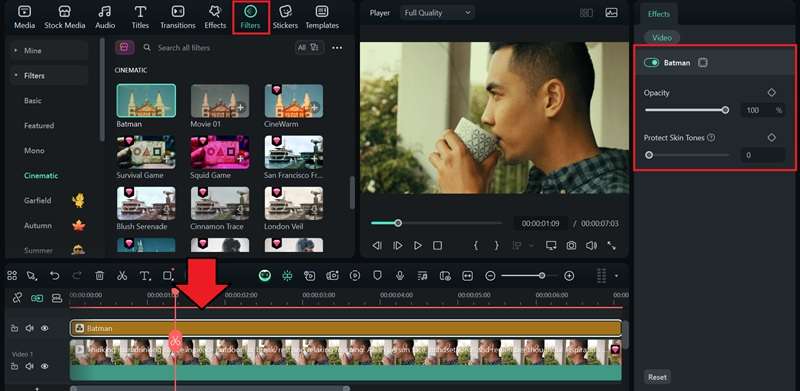Mute the Video 1 track

tap(30, 366)
